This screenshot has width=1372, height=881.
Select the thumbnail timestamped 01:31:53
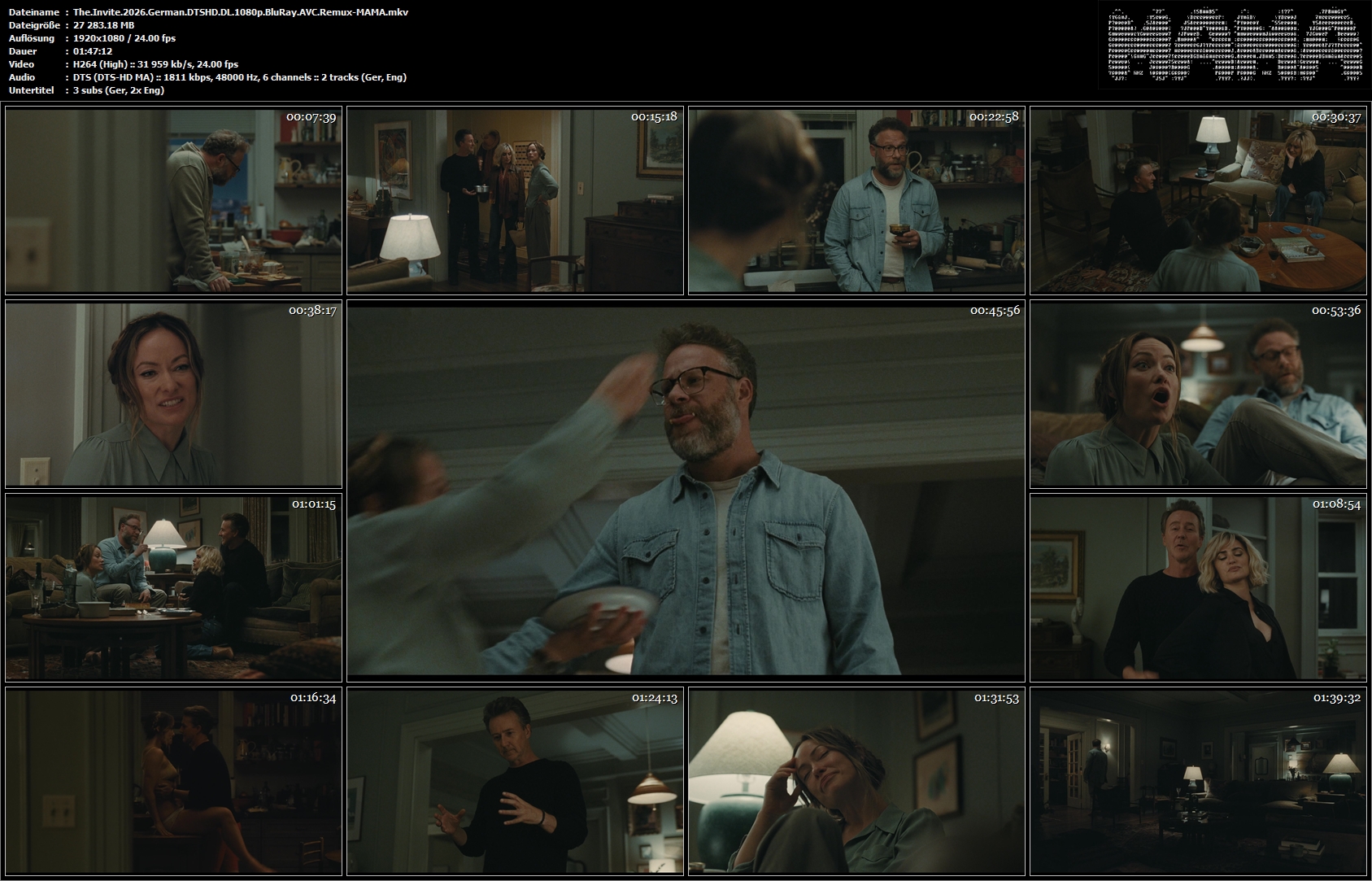(856, 782)
